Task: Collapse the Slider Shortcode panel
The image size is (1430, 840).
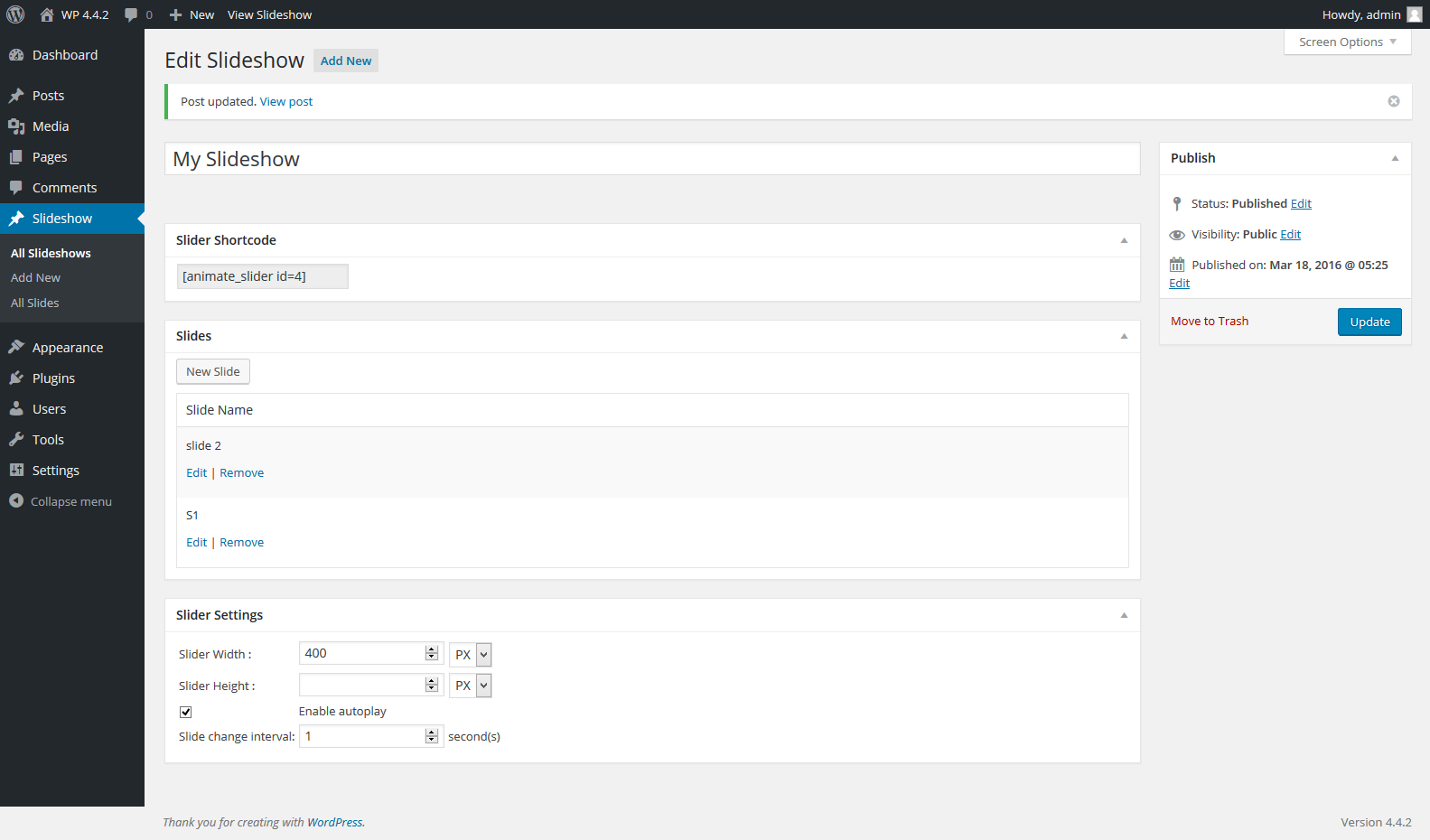Action: (1125, 240)
